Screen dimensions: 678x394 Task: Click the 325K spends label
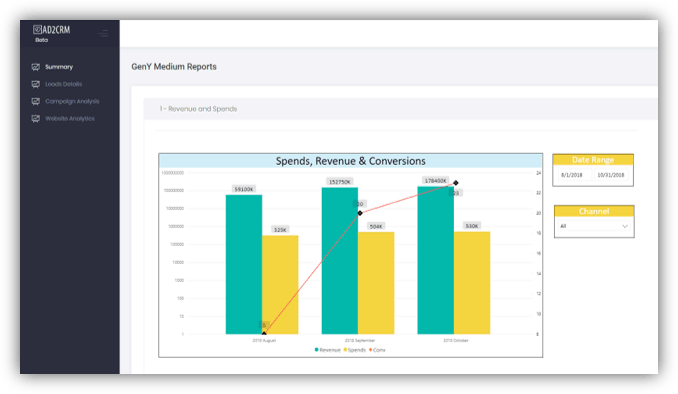(x=280, y=230)
